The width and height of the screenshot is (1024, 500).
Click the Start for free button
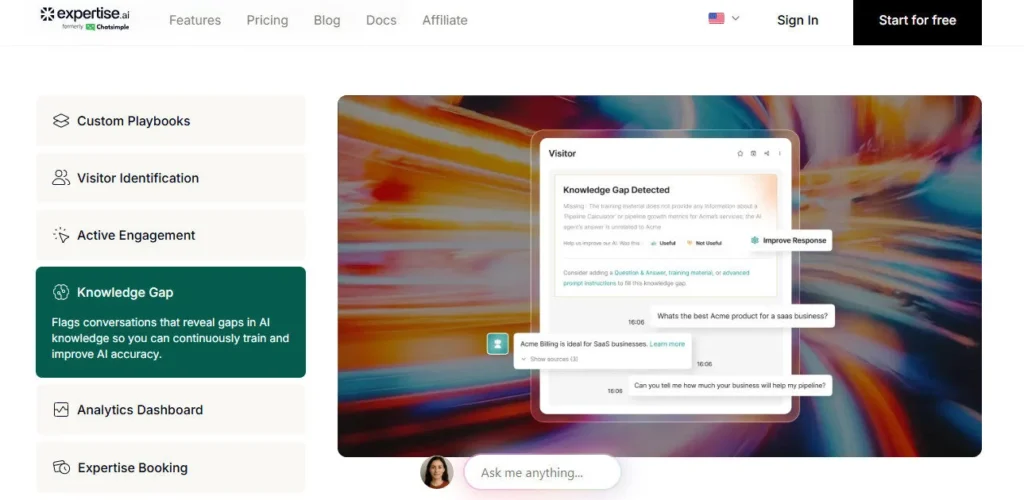(917, 21)
